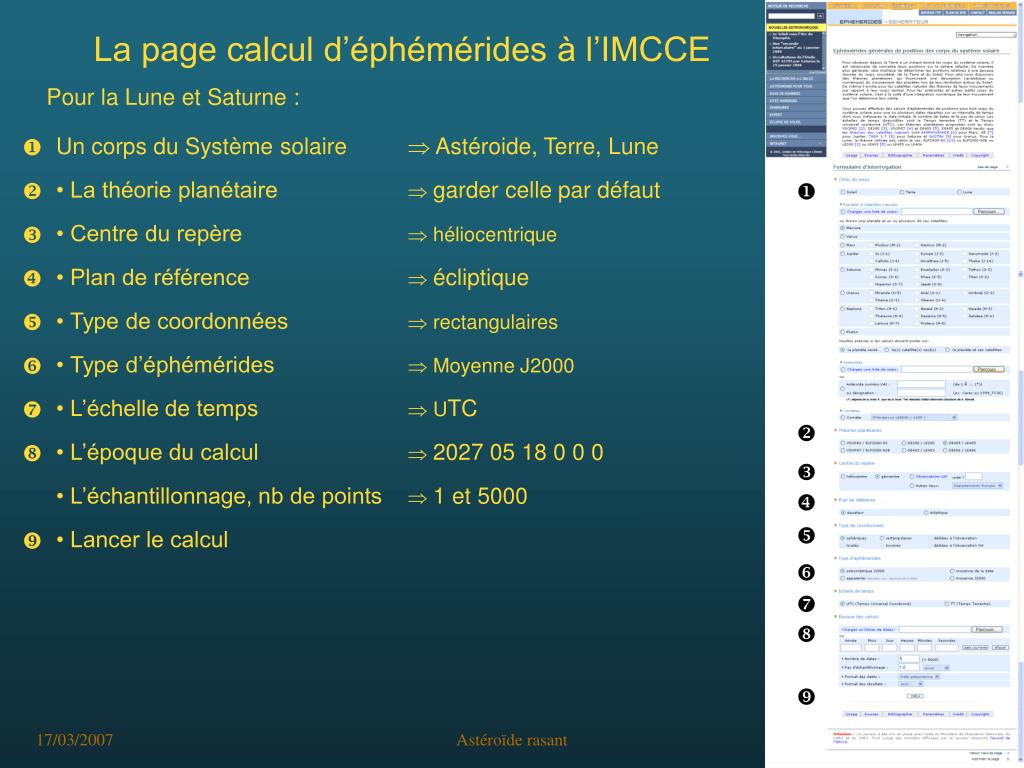Click the 'retour haut de page' link at the bottom

(x=987, y=753)
